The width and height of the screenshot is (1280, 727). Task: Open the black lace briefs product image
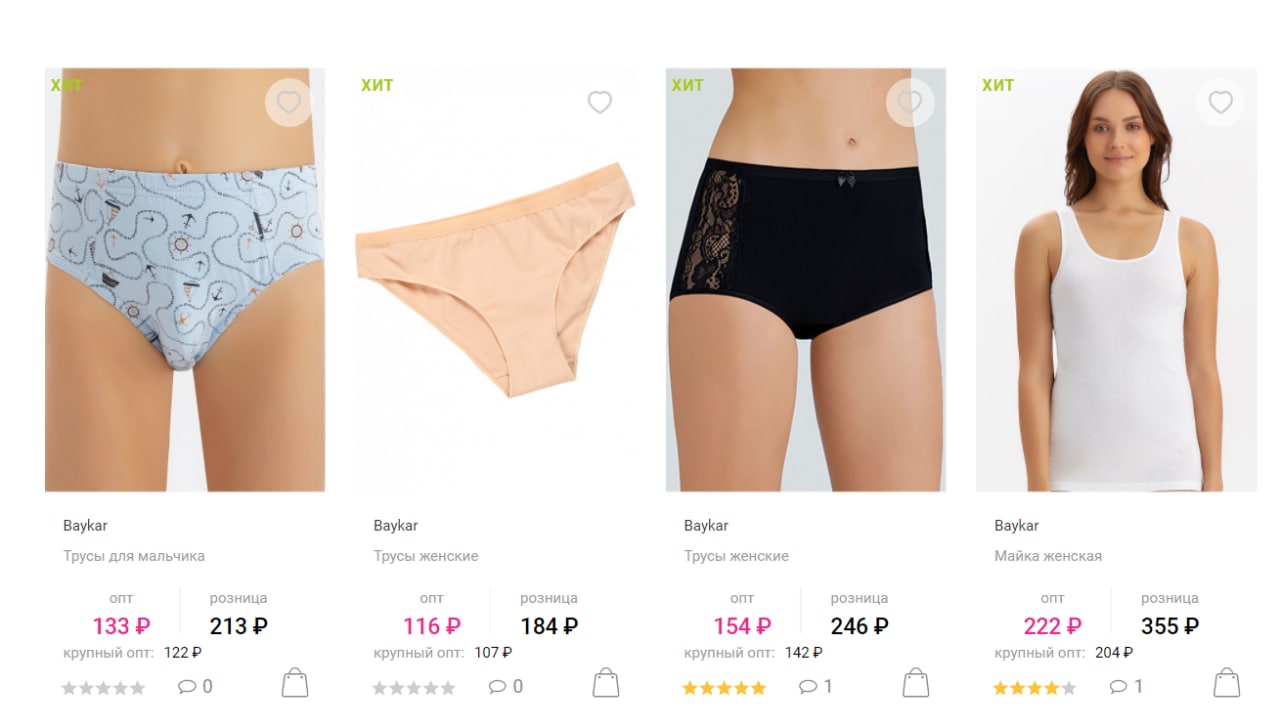coord(806,280)
